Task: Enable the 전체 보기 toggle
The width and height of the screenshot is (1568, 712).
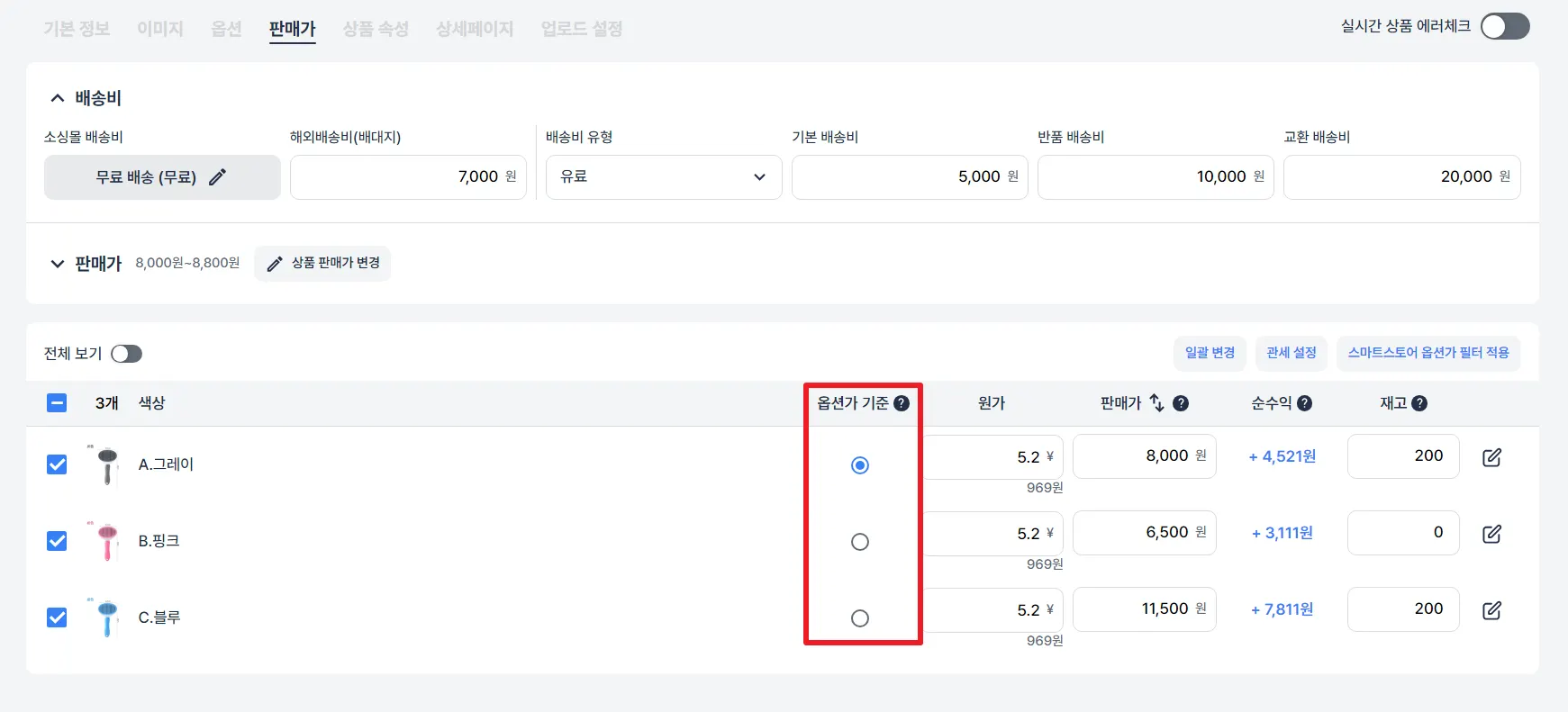Action: [126, 354]
